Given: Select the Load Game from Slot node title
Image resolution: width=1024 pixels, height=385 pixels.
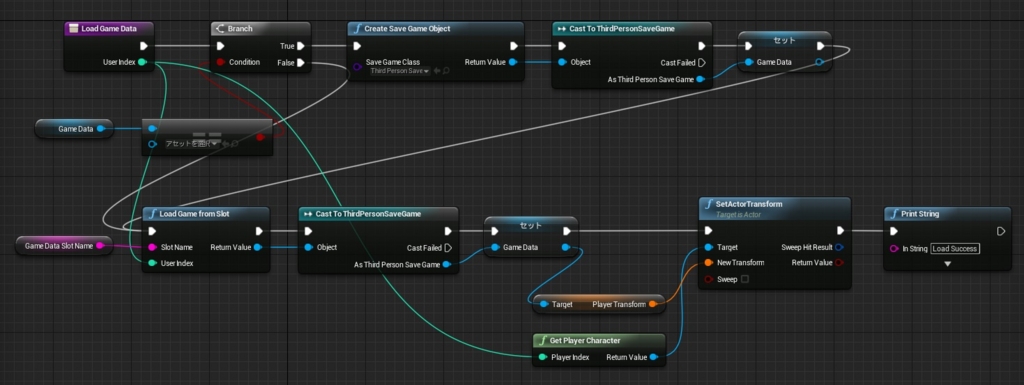Looking at the screenshot, I should (x=194, y=214).
